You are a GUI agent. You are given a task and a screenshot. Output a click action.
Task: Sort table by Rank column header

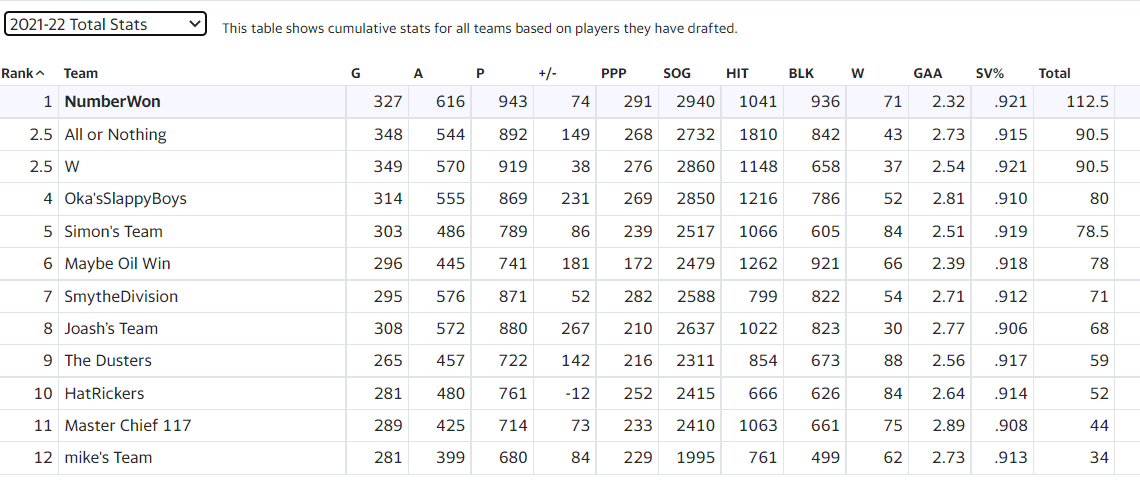point(22,73)
